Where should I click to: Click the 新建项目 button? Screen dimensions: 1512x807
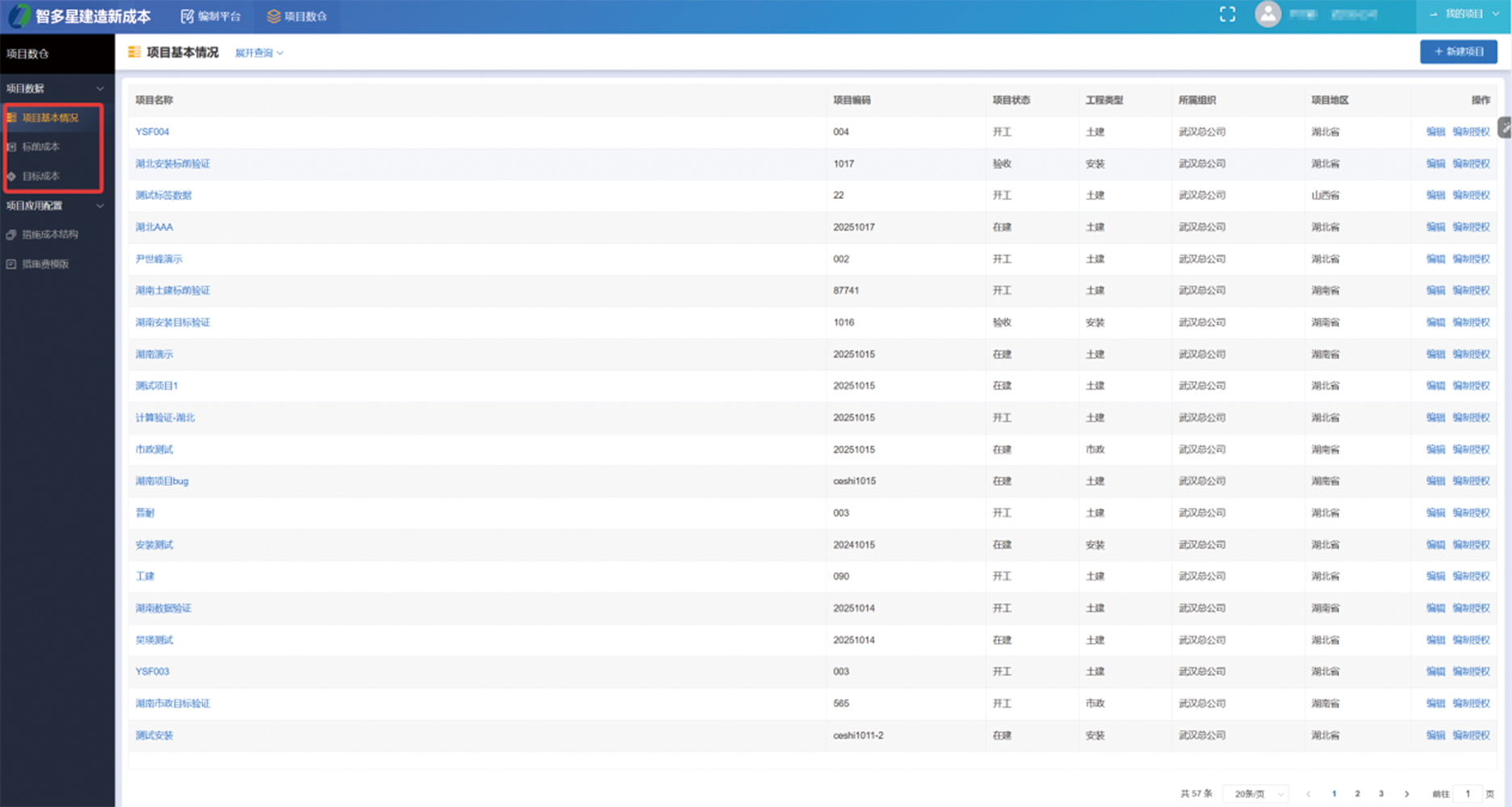pos(1458,52)
